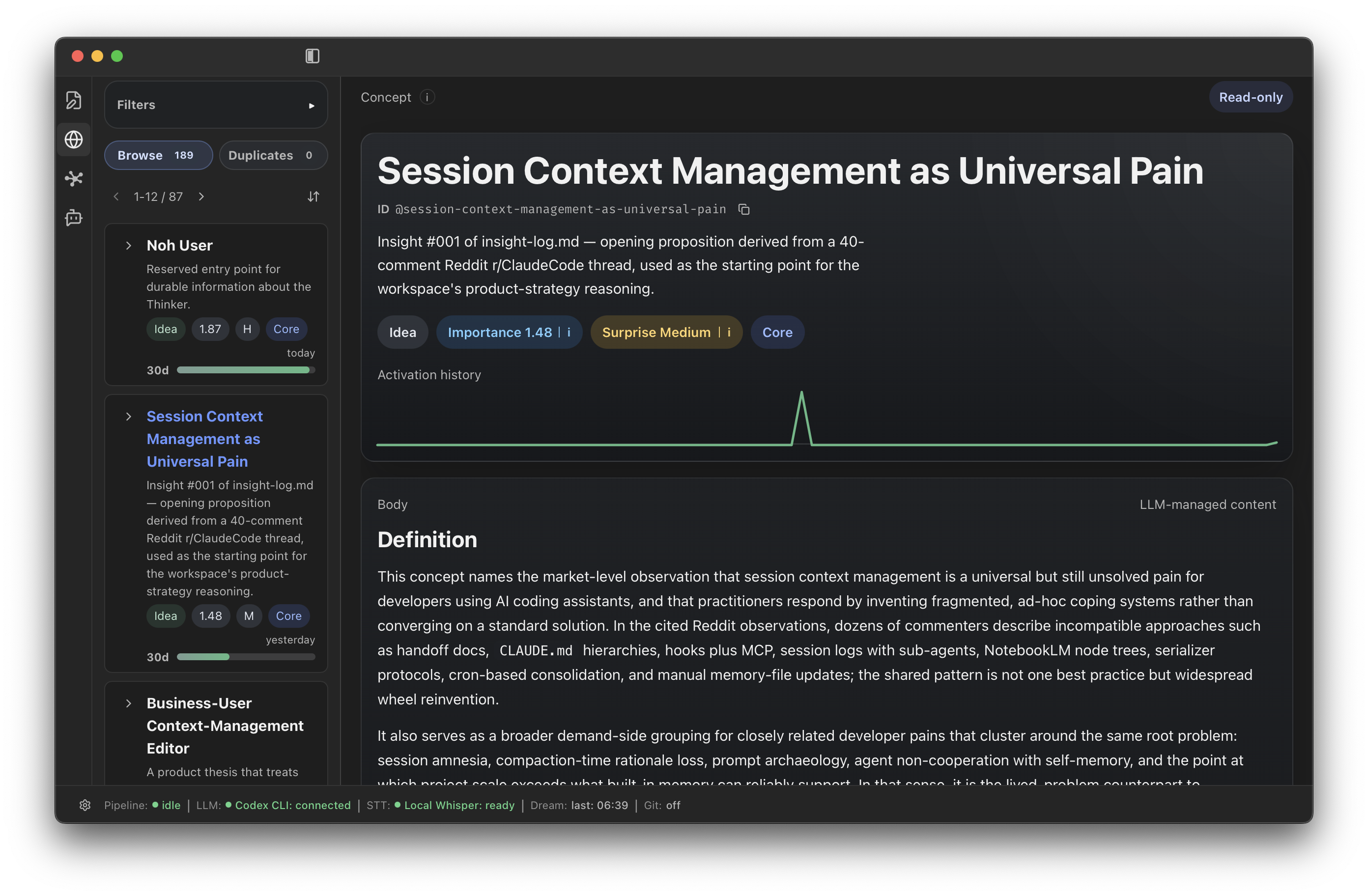
Task: Click the sort order arrows icon
Action: click(x=313, y=196)
